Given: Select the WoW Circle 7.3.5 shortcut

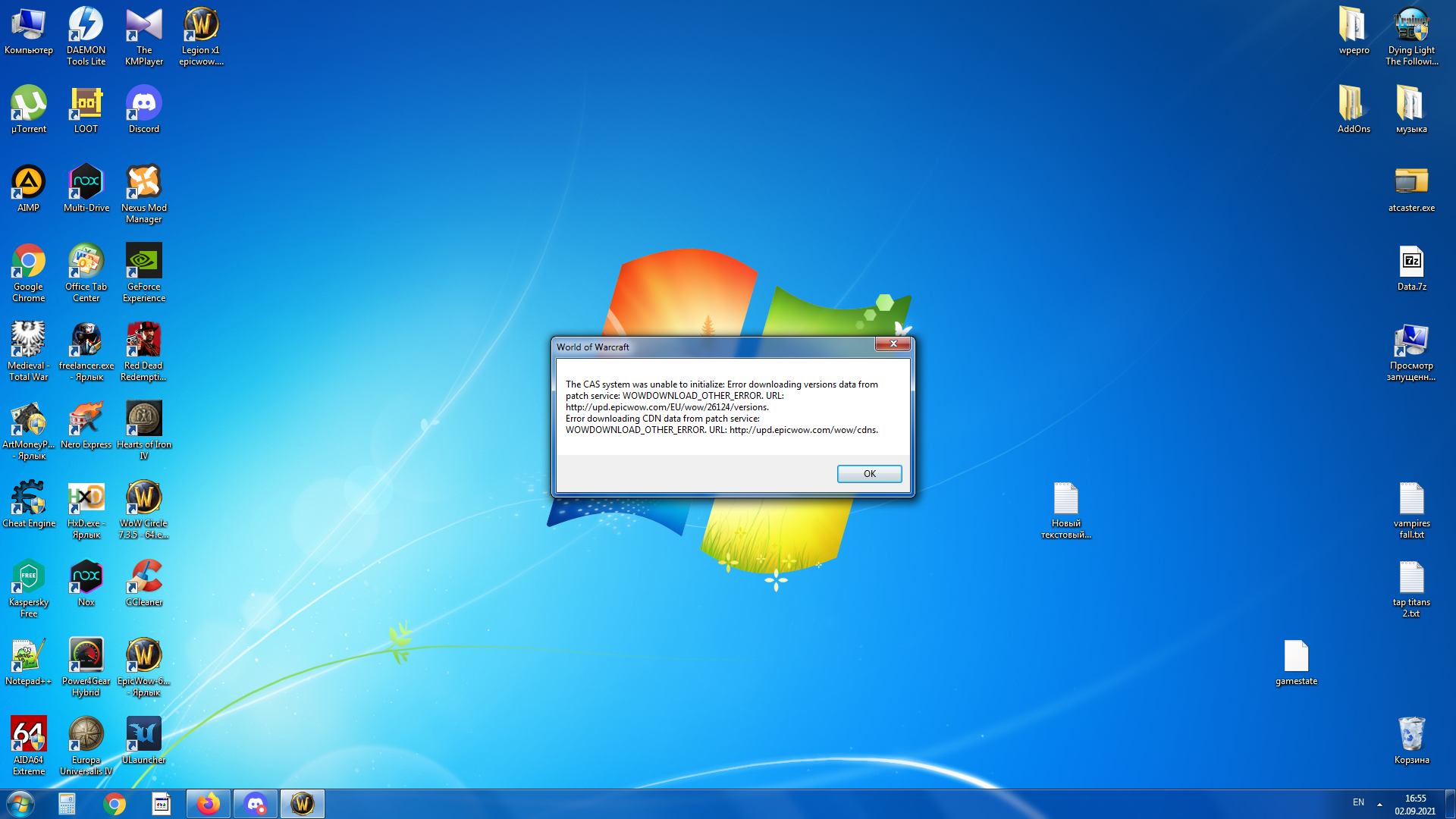Looking at the screenshot, I should pos(144,510).
